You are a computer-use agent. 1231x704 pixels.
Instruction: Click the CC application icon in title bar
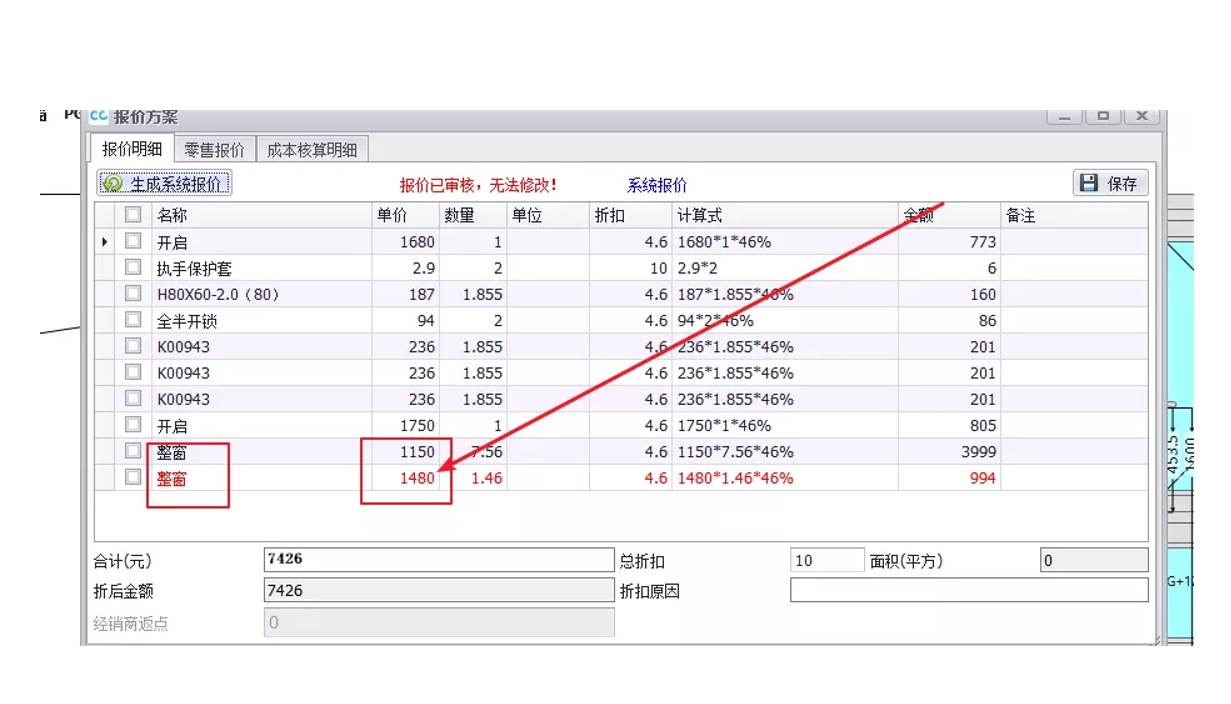tap(98, 116)
